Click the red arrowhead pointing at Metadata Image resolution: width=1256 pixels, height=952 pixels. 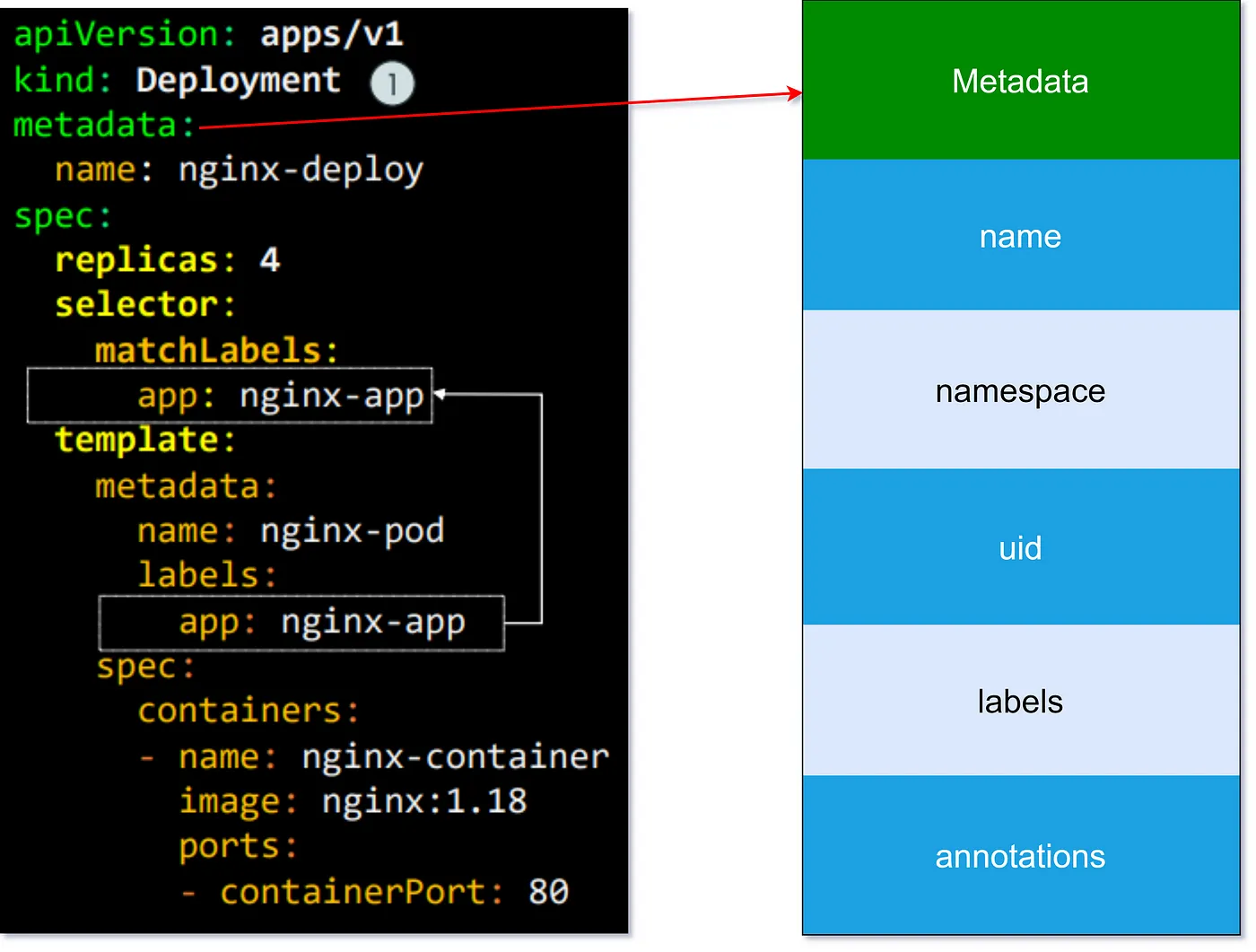(x=795, y=92)
